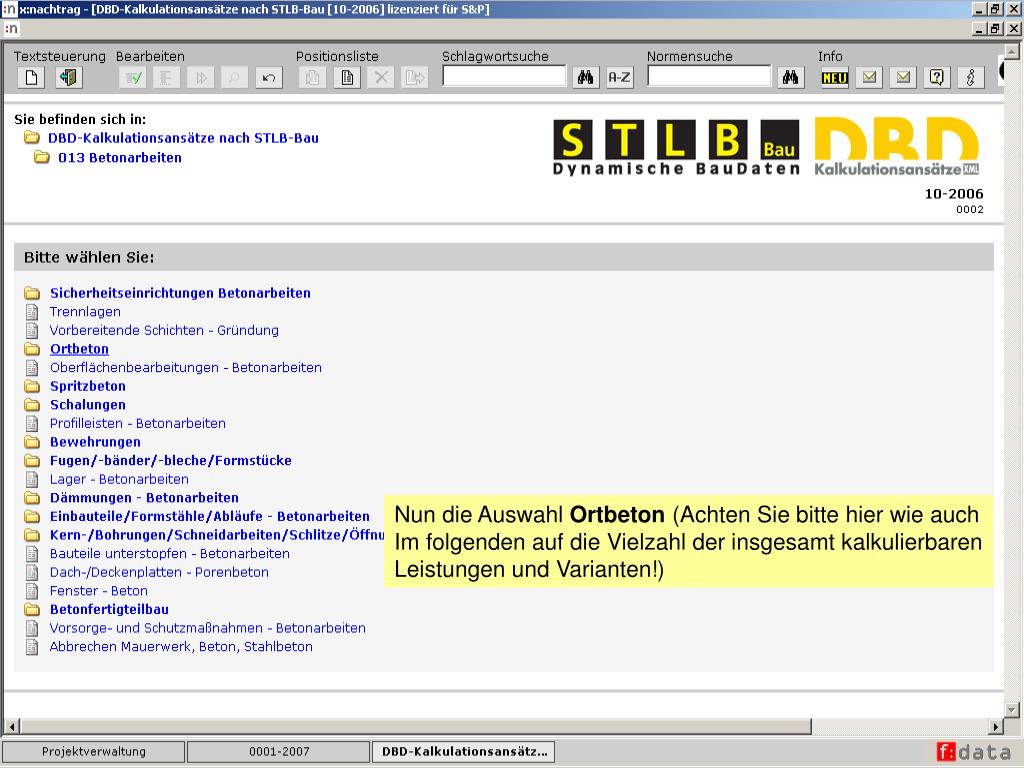Click the horizontal scrollbar thumb
The image size is (1024, 768).
pos(416,726)
